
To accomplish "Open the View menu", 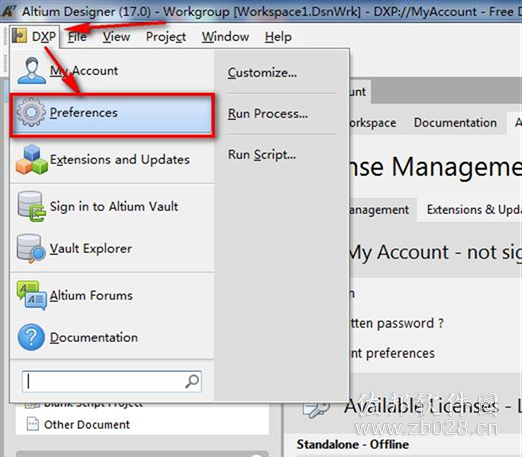I will click(116, 36).
